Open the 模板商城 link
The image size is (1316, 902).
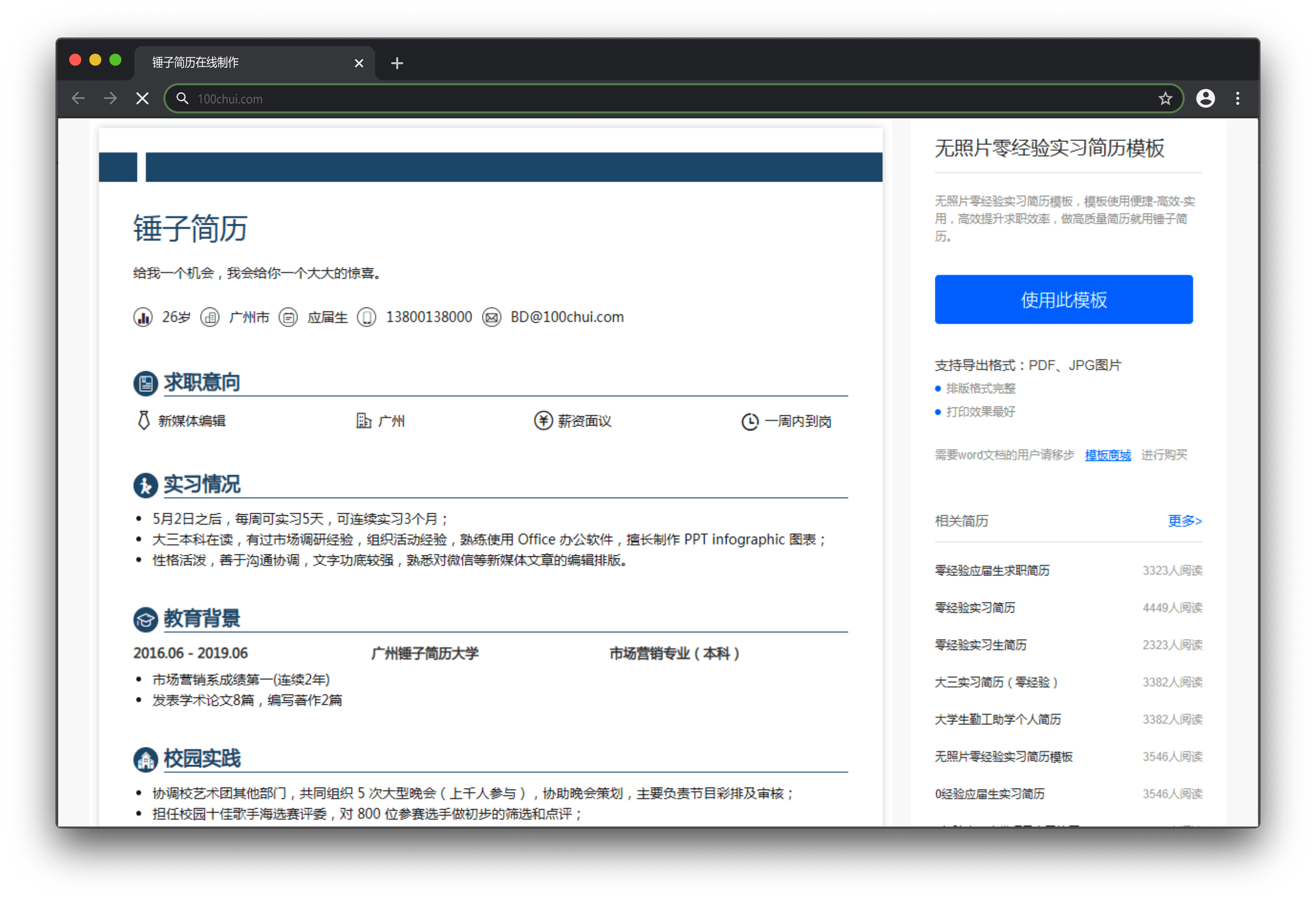point(1107,455)
